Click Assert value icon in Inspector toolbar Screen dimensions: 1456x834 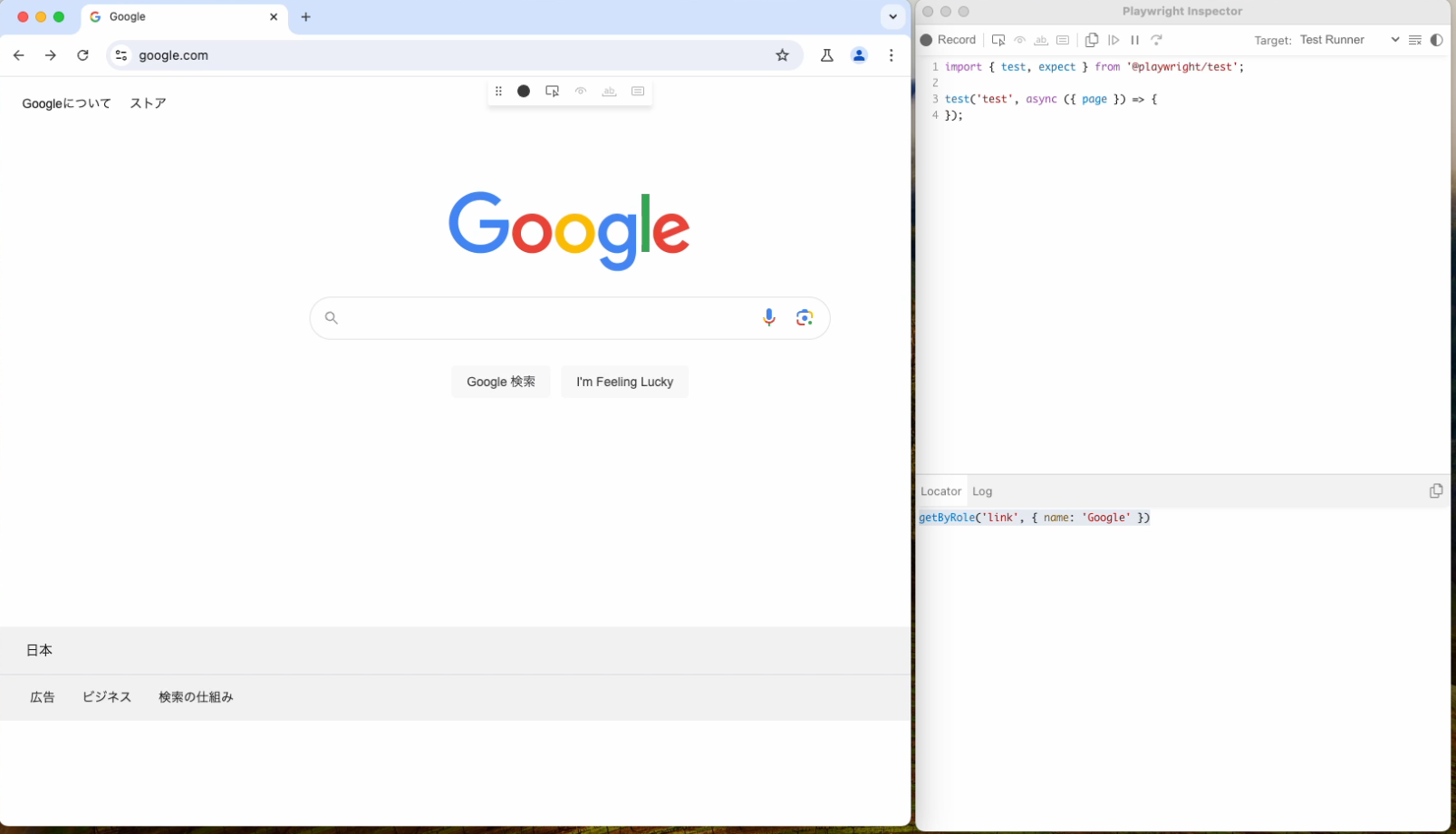pyautogui.click(x=1063, y=40)
